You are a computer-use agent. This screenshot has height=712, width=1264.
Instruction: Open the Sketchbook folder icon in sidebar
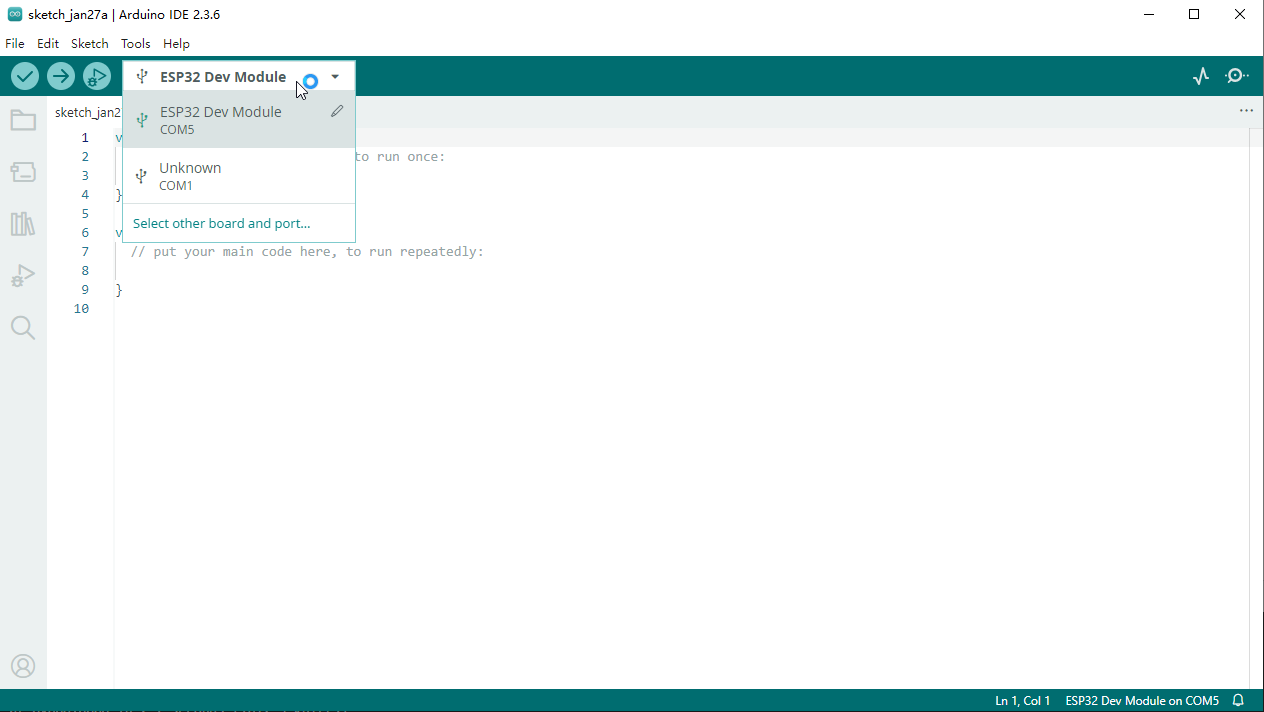[23, 121]
